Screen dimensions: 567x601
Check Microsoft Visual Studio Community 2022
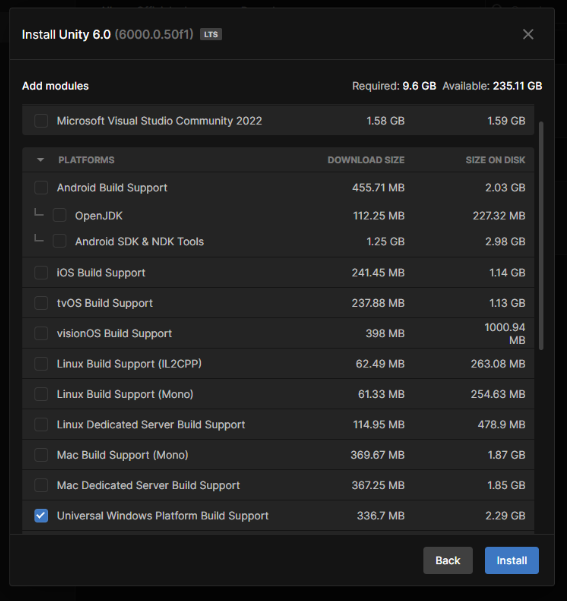click(x=41, y=121)
